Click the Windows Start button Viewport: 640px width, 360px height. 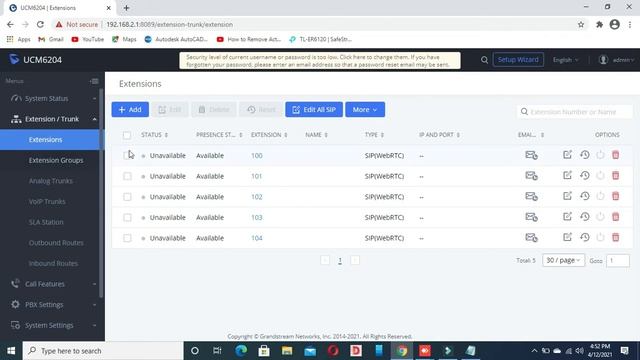pyautogui.click(x=11, y=351)
